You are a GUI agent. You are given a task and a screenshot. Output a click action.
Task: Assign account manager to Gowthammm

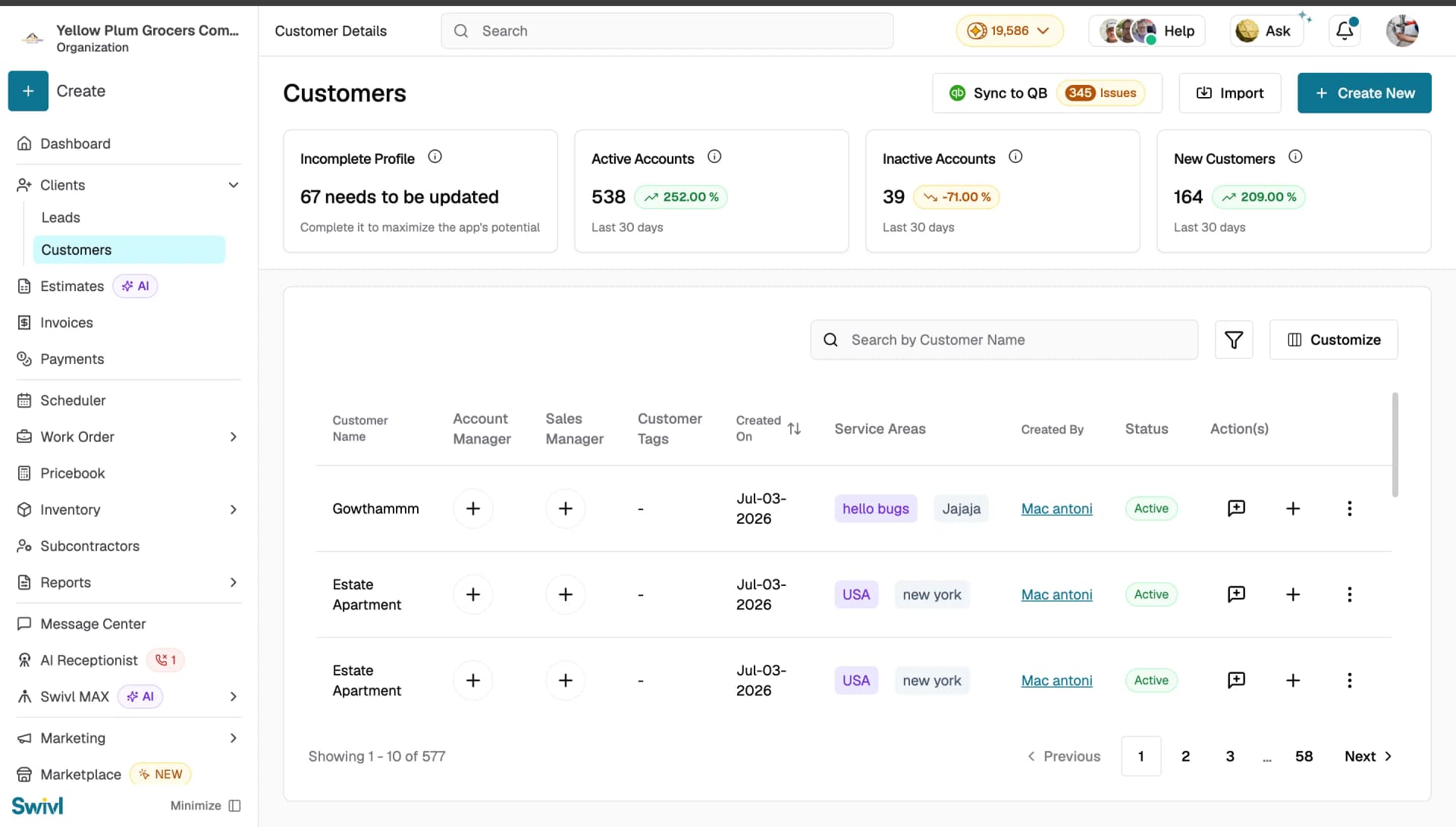[473, 509]
